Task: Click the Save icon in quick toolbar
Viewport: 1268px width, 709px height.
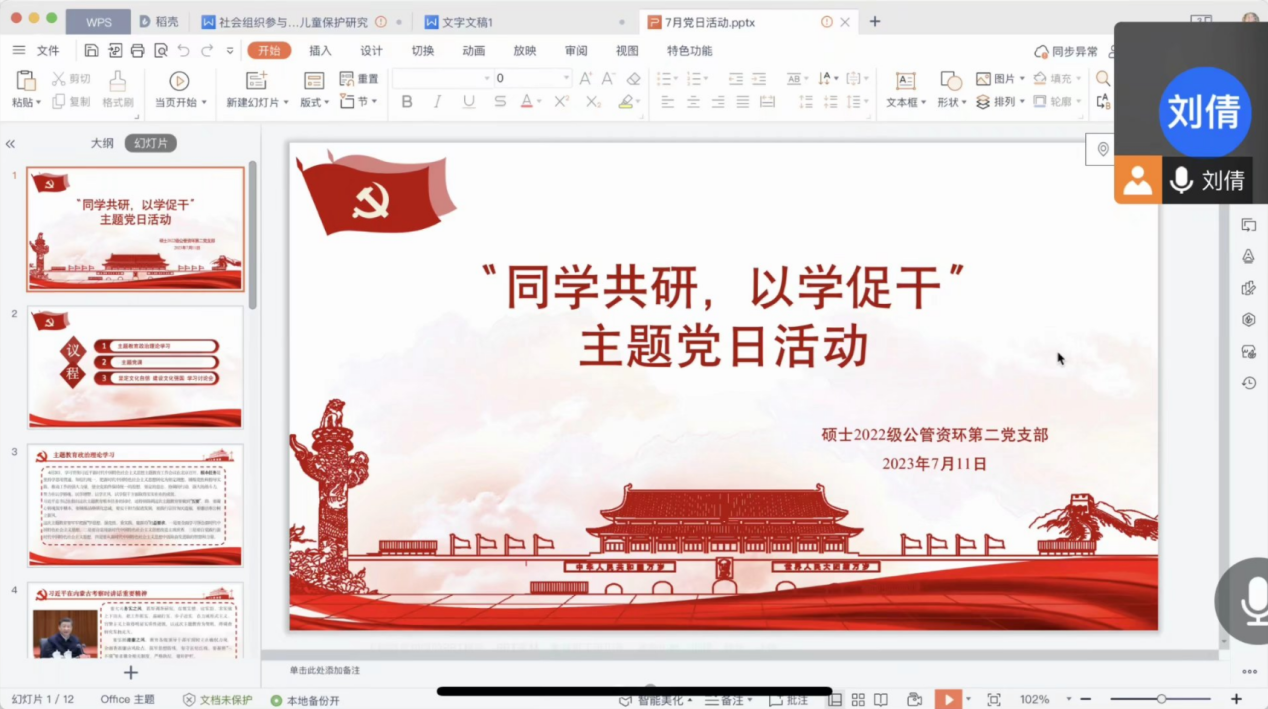Action: pyautogui.click(x=91, y=51)
